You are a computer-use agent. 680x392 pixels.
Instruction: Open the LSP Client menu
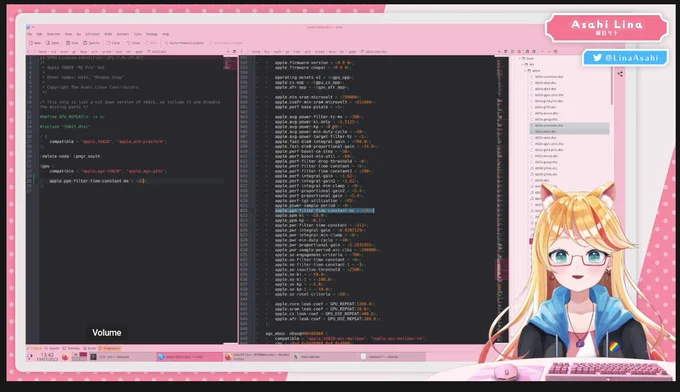click(x=92, y=34)
